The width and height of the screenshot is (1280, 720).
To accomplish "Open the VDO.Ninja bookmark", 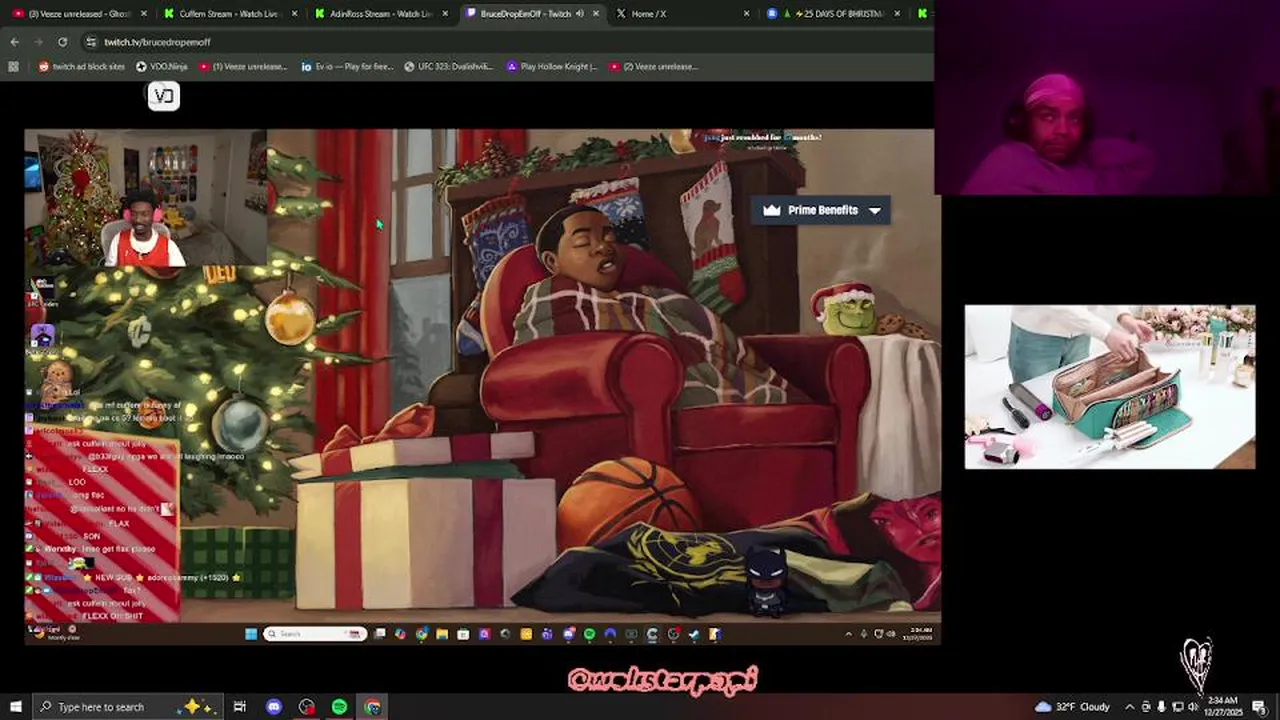I will pos(162,66).
